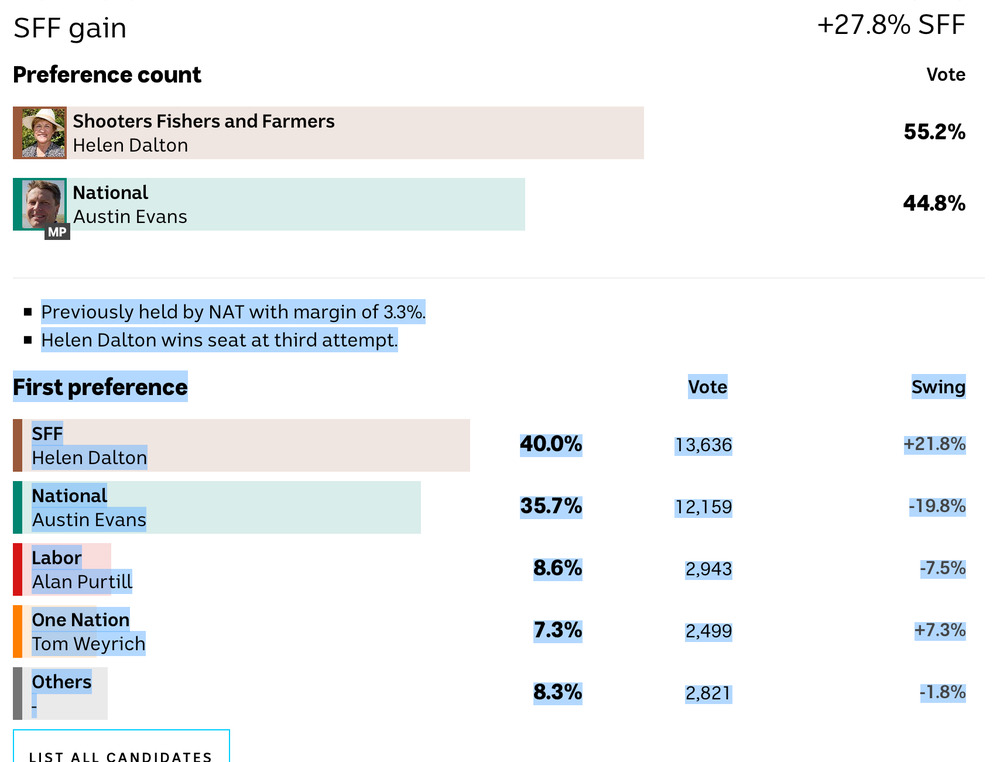Click Tom Weyrich's name under One Nation
This screenshot has width=1000, height=762.
(x=88, y=644)
